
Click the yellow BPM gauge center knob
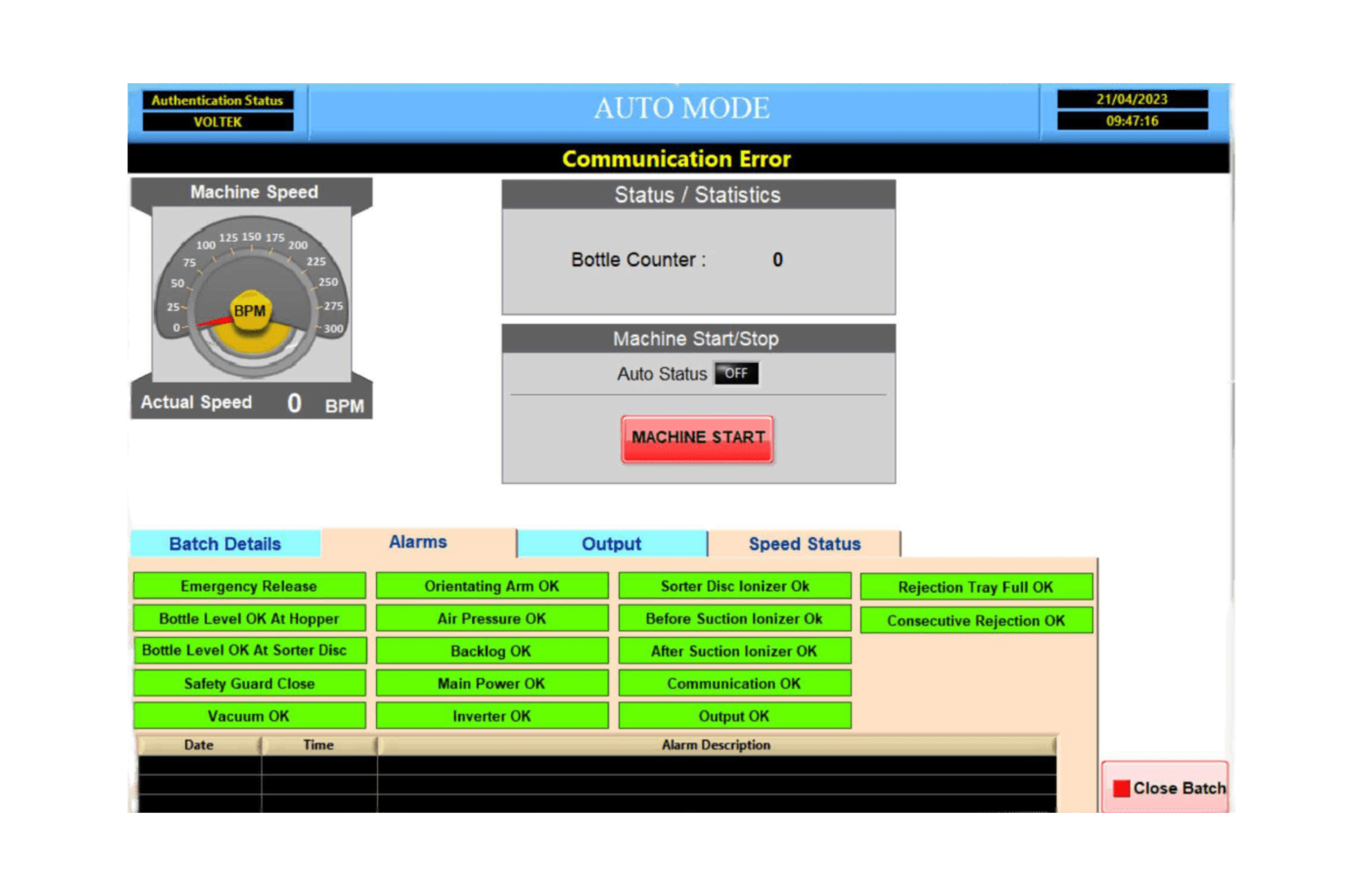pyautogui.click(x=250, y=311)
